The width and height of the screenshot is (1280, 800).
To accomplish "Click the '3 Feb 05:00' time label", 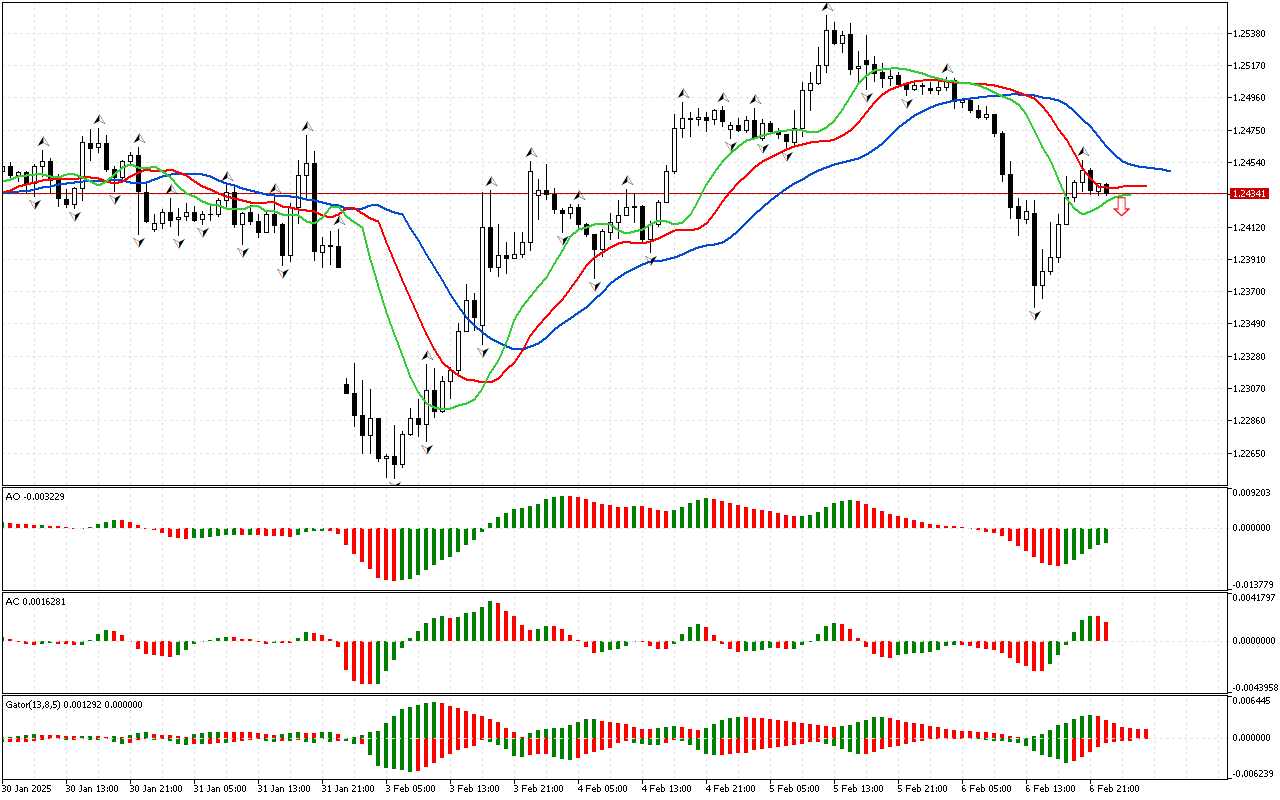I will pos(412,789).
